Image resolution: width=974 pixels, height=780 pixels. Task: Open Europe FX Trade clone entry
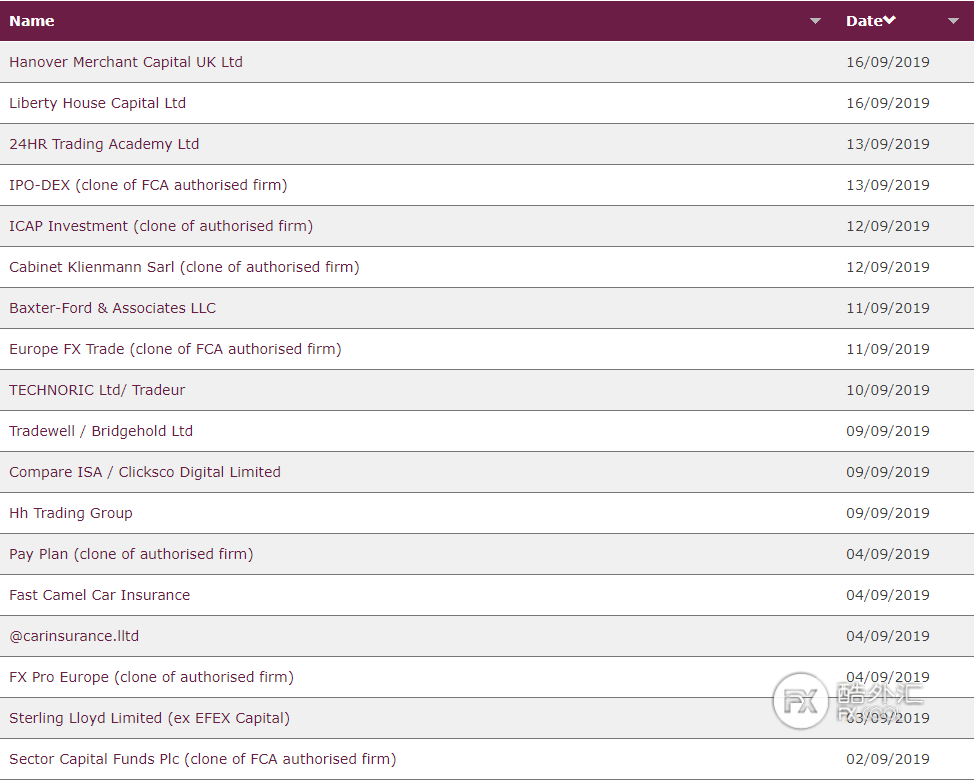point(175,349)
